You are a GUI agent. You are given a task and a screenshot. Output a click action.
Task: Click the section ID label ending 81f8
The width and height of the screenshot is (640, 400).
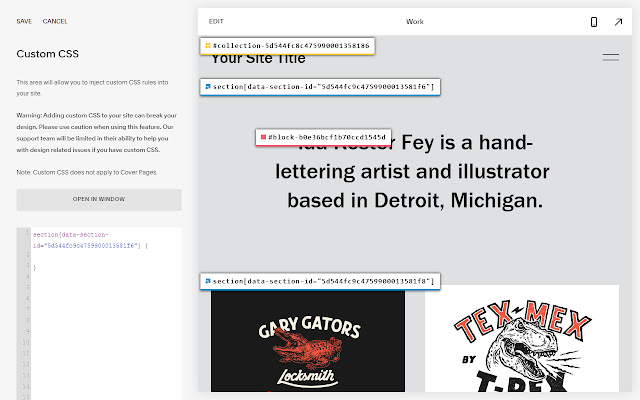pyautogui.click(x=320, y=281)
